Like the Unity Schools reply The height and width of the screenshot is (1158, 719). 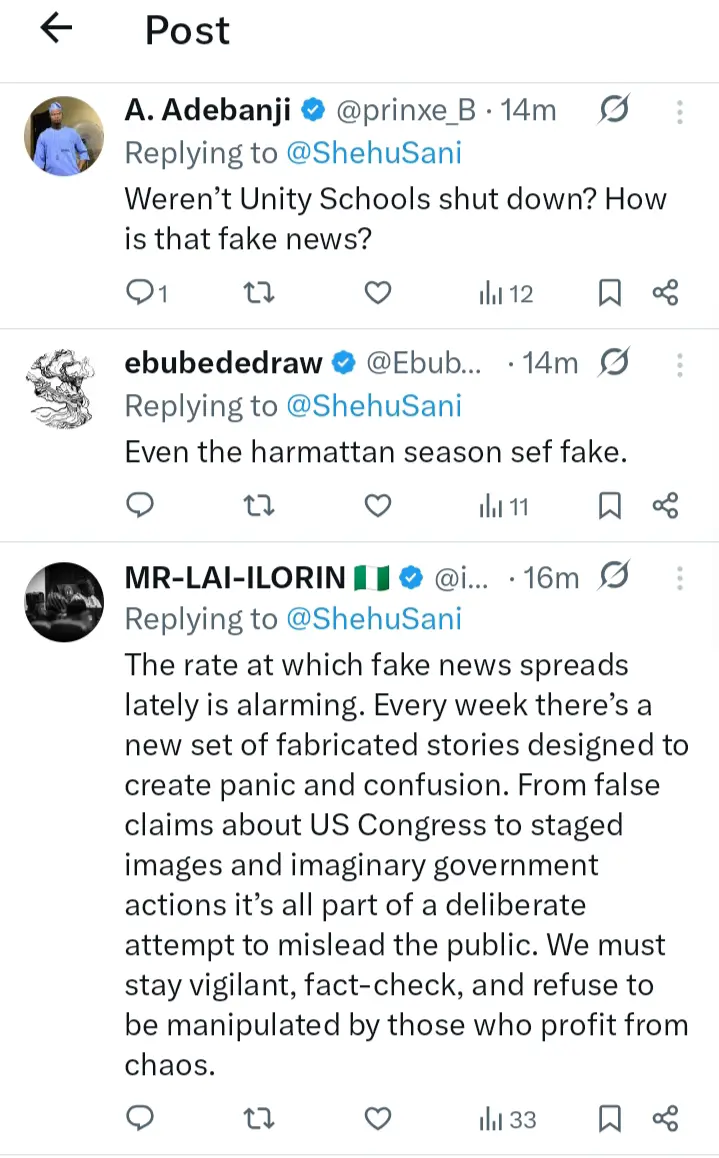[376, 293]
